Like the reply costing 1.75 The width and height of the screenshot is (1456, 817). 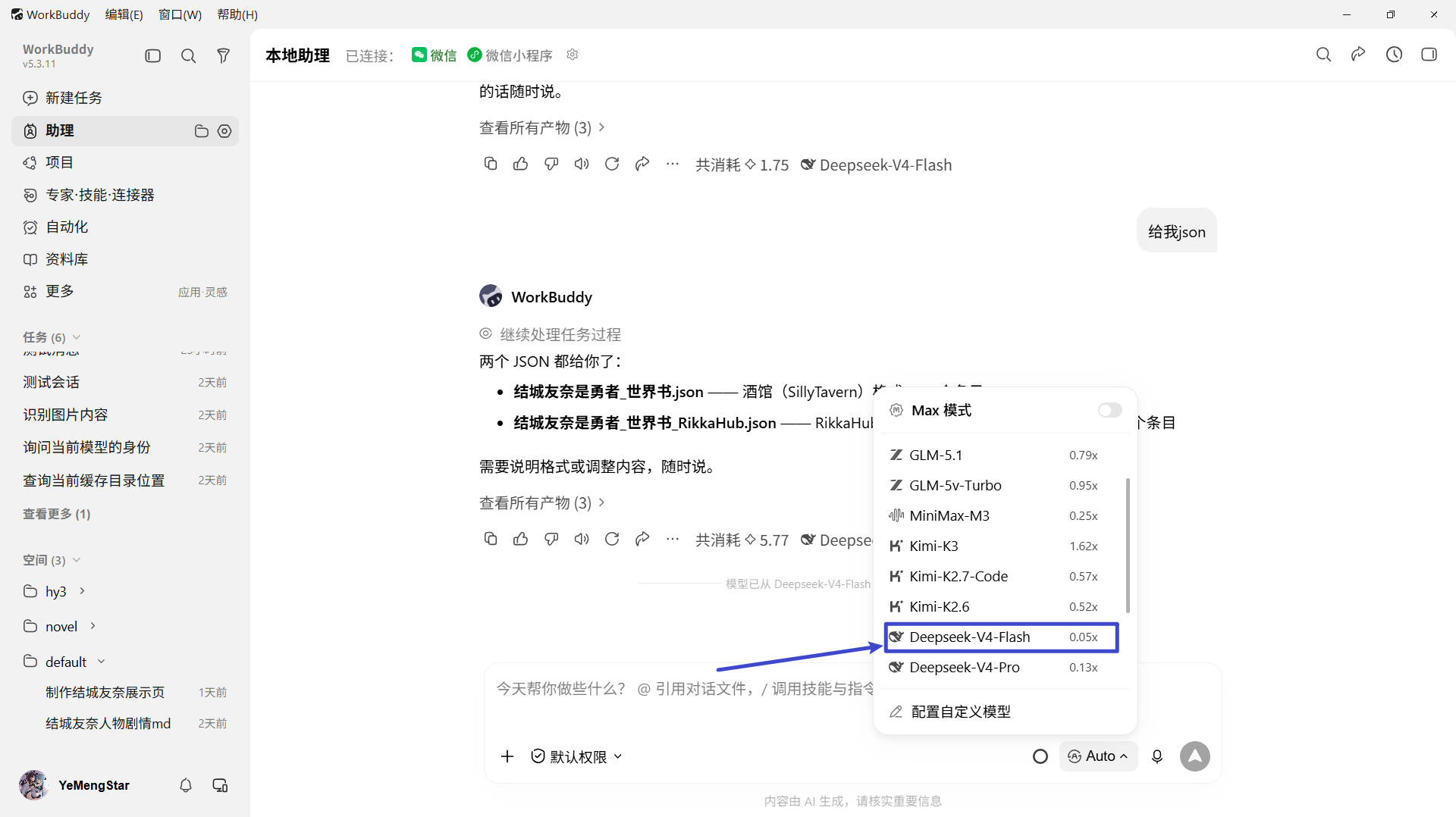click(x=520, y=164)
